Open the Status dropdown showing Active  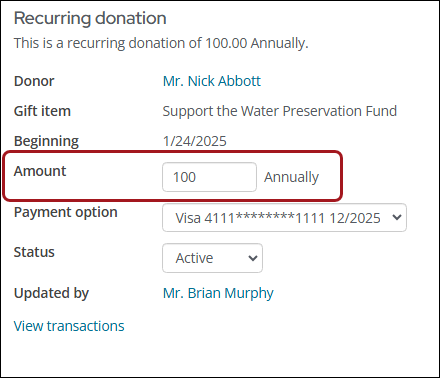(212, 258)
